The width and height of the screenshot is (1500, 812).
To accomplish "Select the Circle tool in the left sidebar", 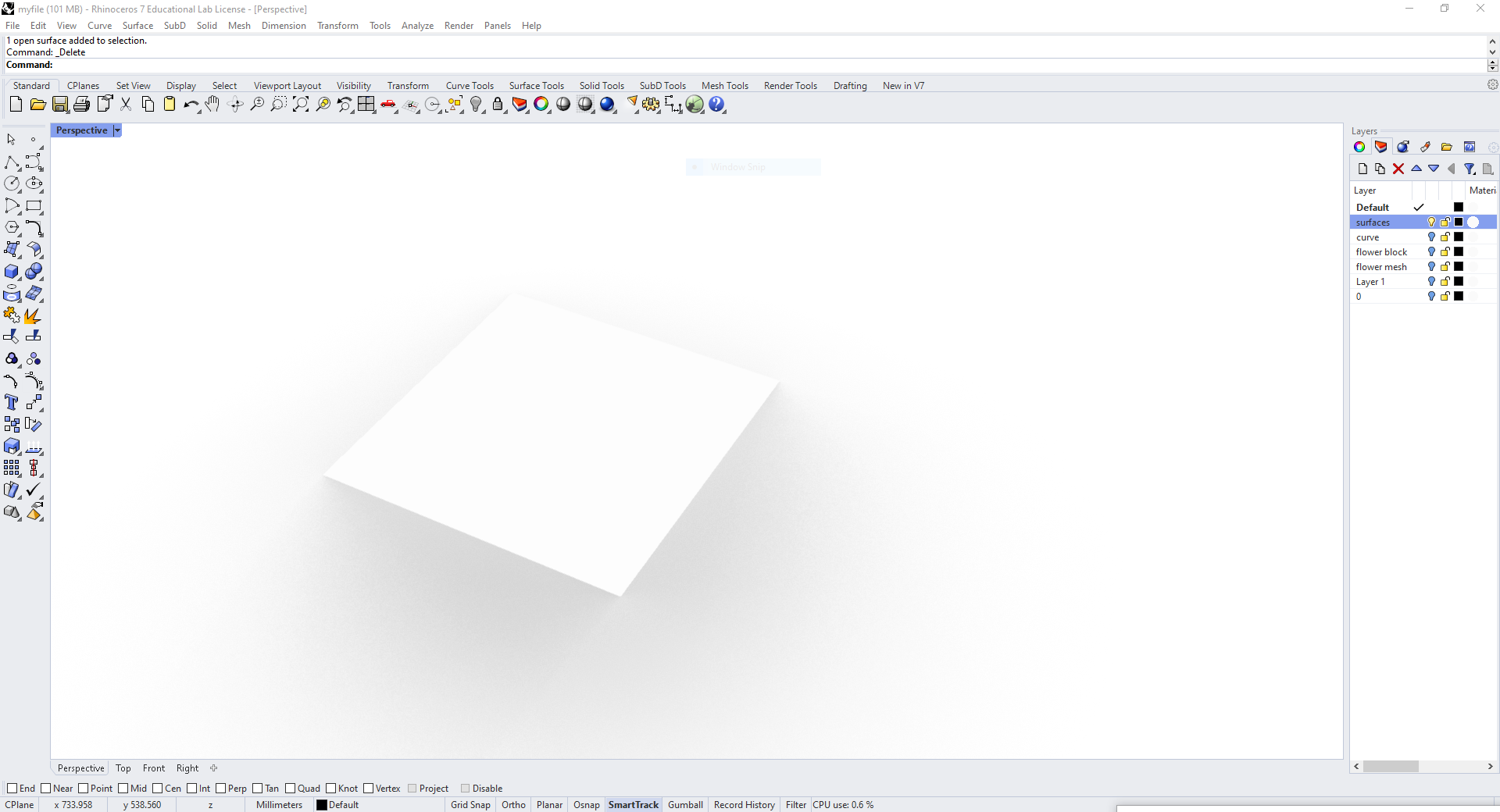I will (x=12, y=183).
